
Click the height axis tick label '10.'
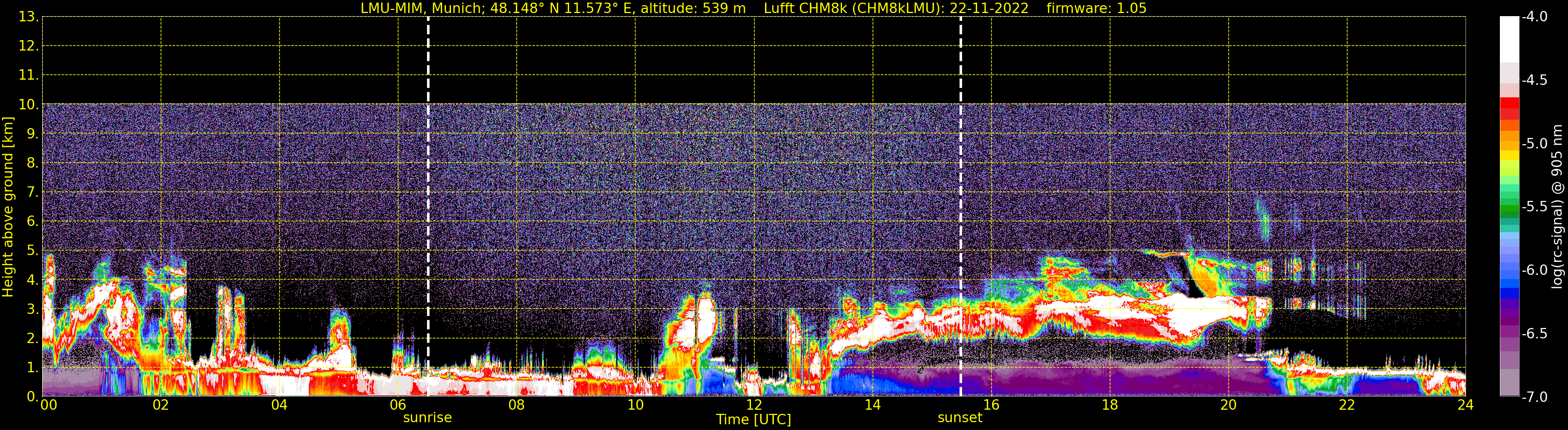[29, 105]
